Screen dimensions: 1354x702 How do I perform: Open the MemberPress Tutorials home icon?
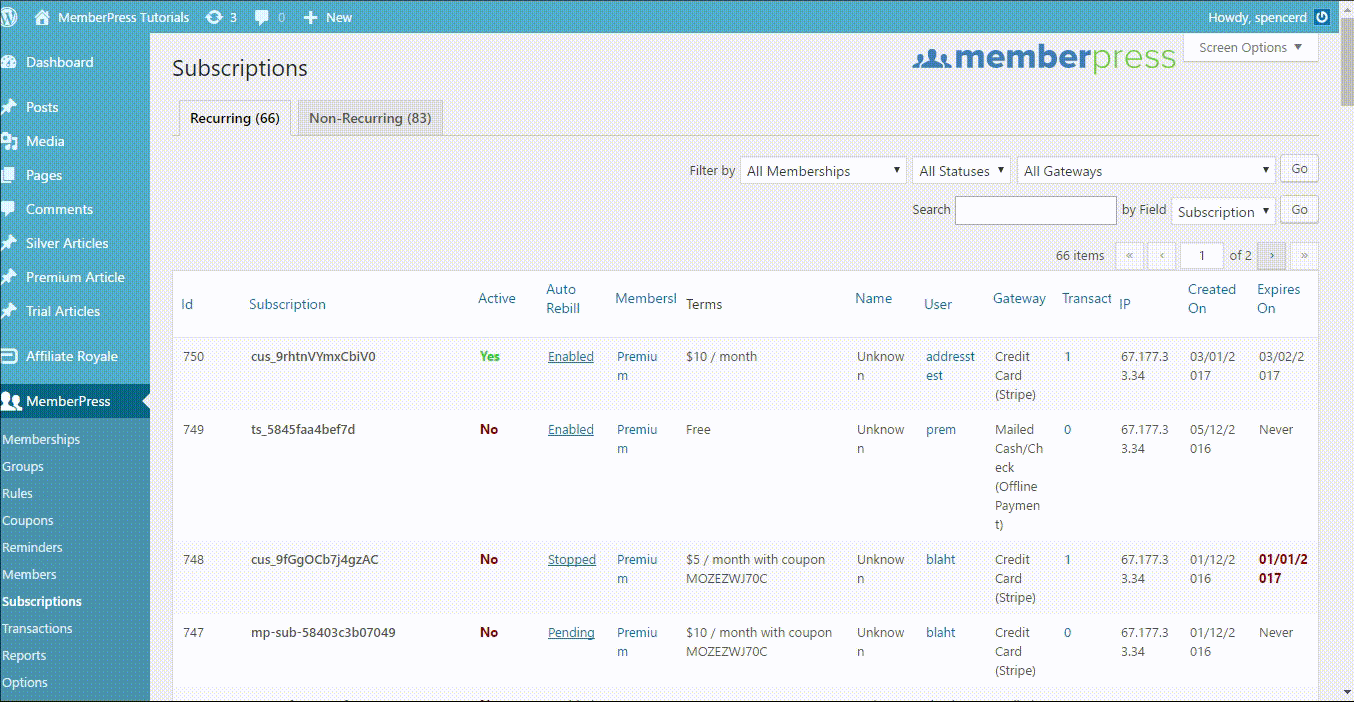pyautogui.click(x=42, y=17)
